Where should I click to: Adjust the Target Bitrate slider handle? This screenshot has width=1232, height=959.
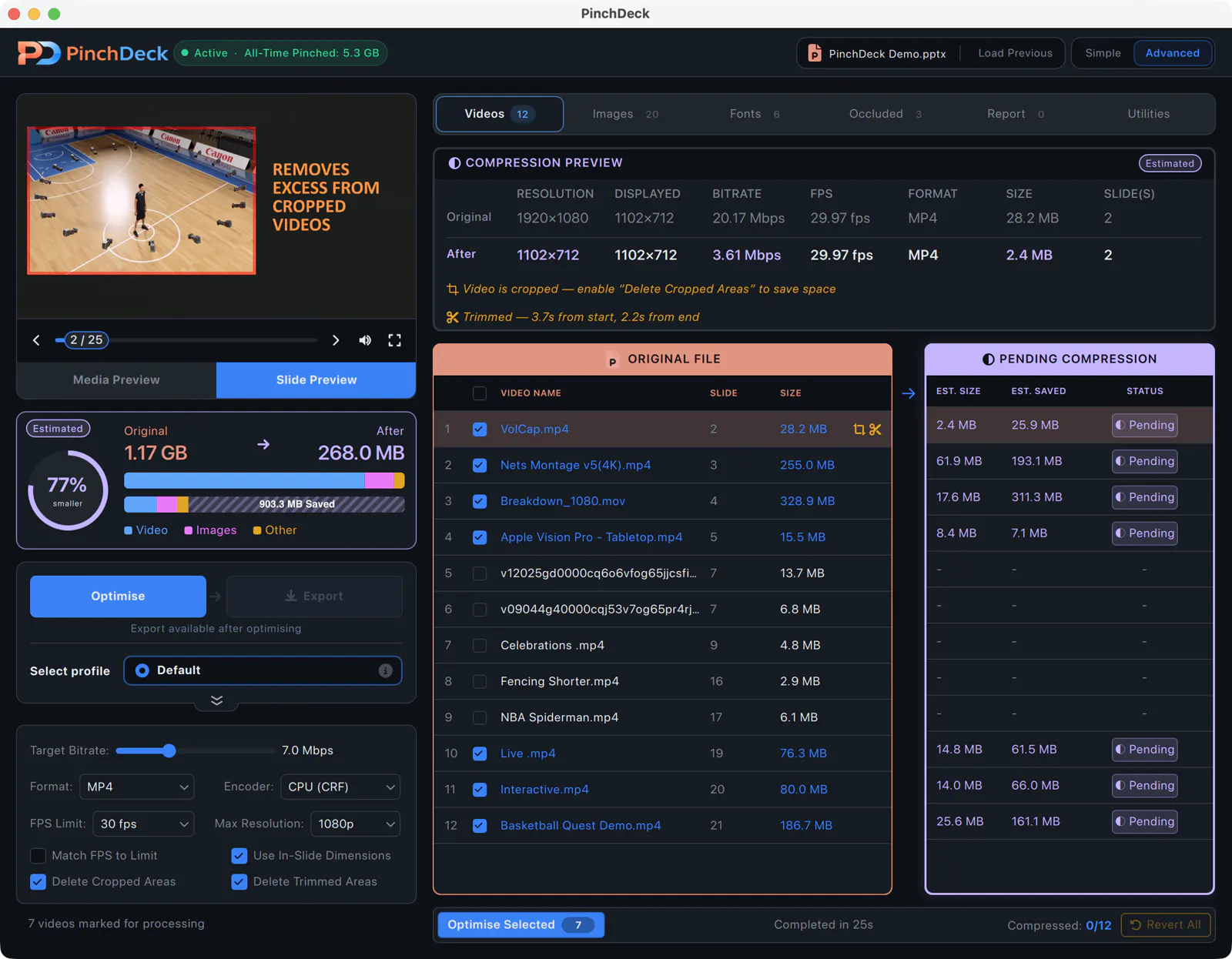[x=169, y=750]
